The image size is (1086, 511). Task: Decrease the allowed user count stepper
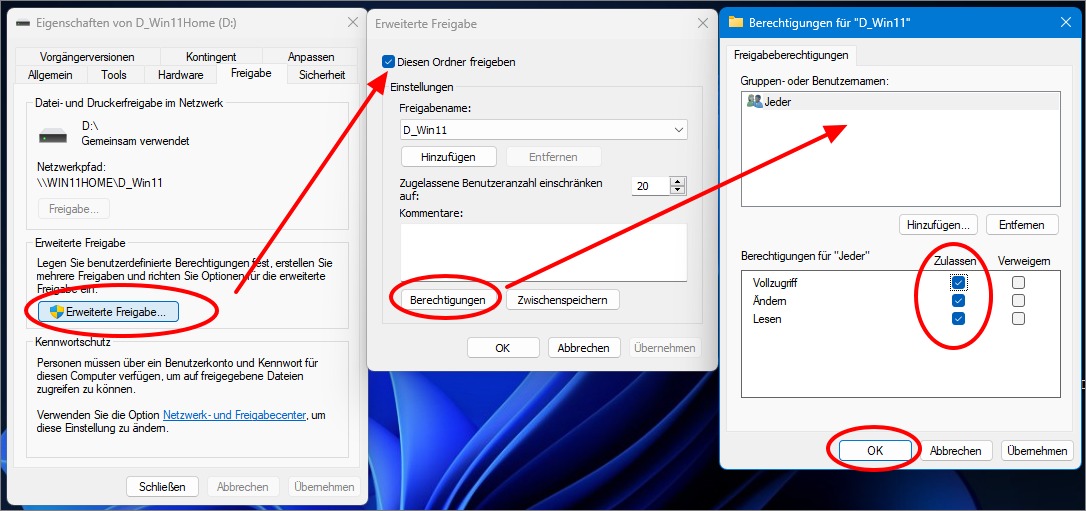pyautogui.click(x=677, y=190)
